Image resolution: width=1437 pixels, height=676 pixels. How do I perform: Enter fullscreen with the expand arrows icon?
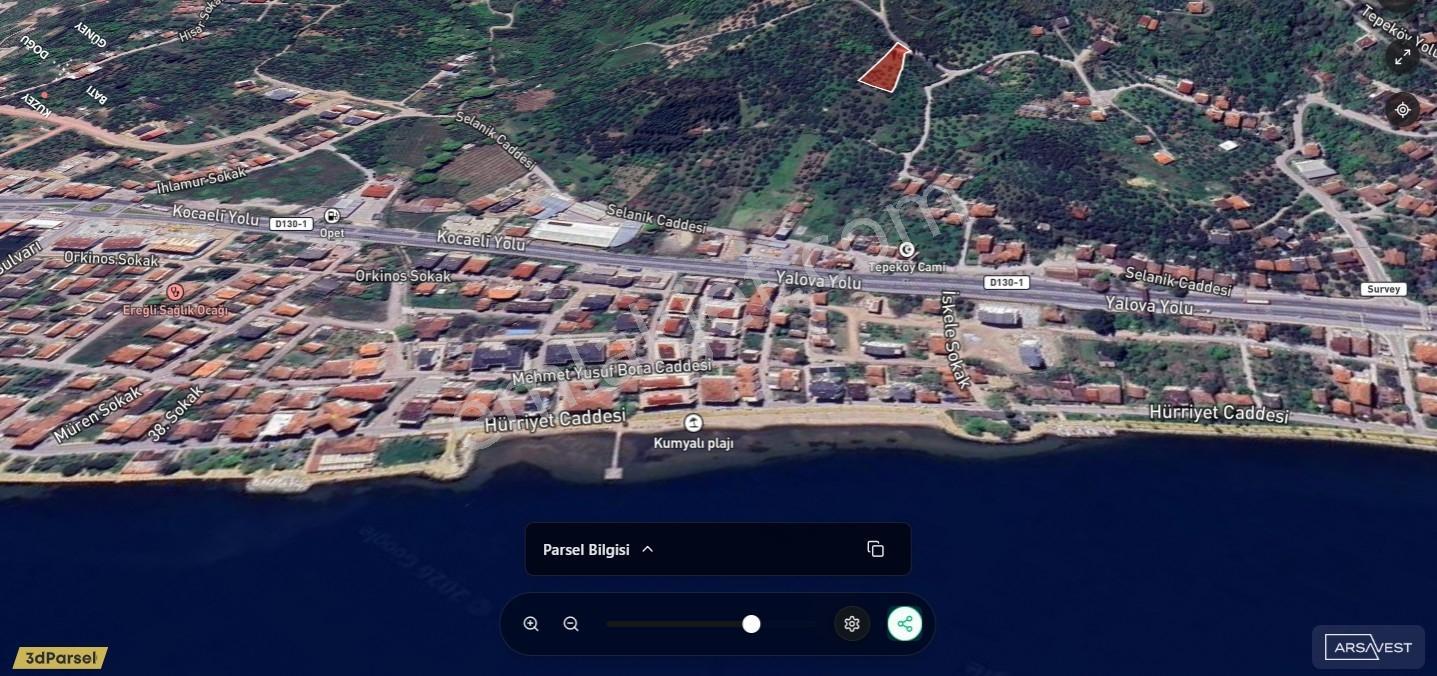click(x=1403, y=58)
